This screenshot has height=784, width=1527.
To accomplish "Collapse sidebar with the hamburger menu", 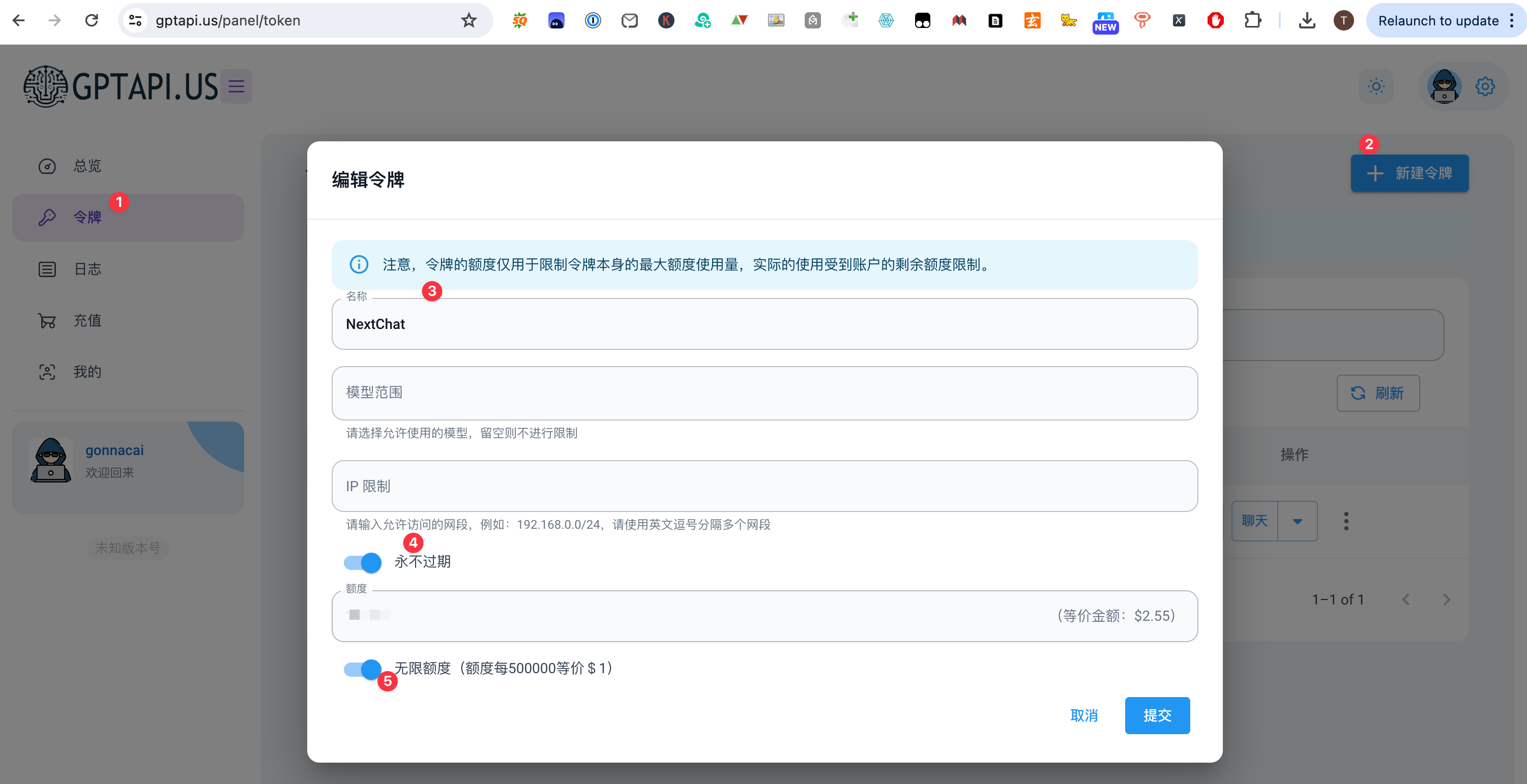I will tap(237, 86).
